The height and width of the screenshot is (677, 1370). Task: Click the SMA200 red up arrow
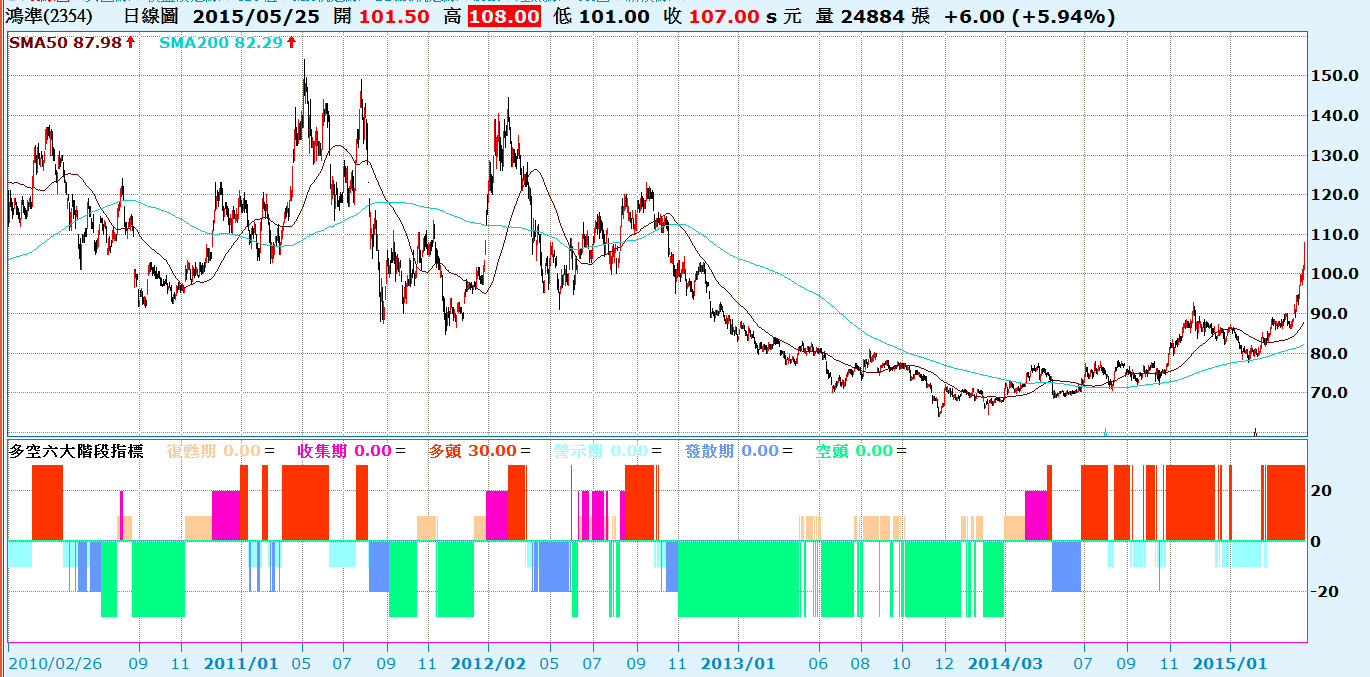tap(291, 42)
